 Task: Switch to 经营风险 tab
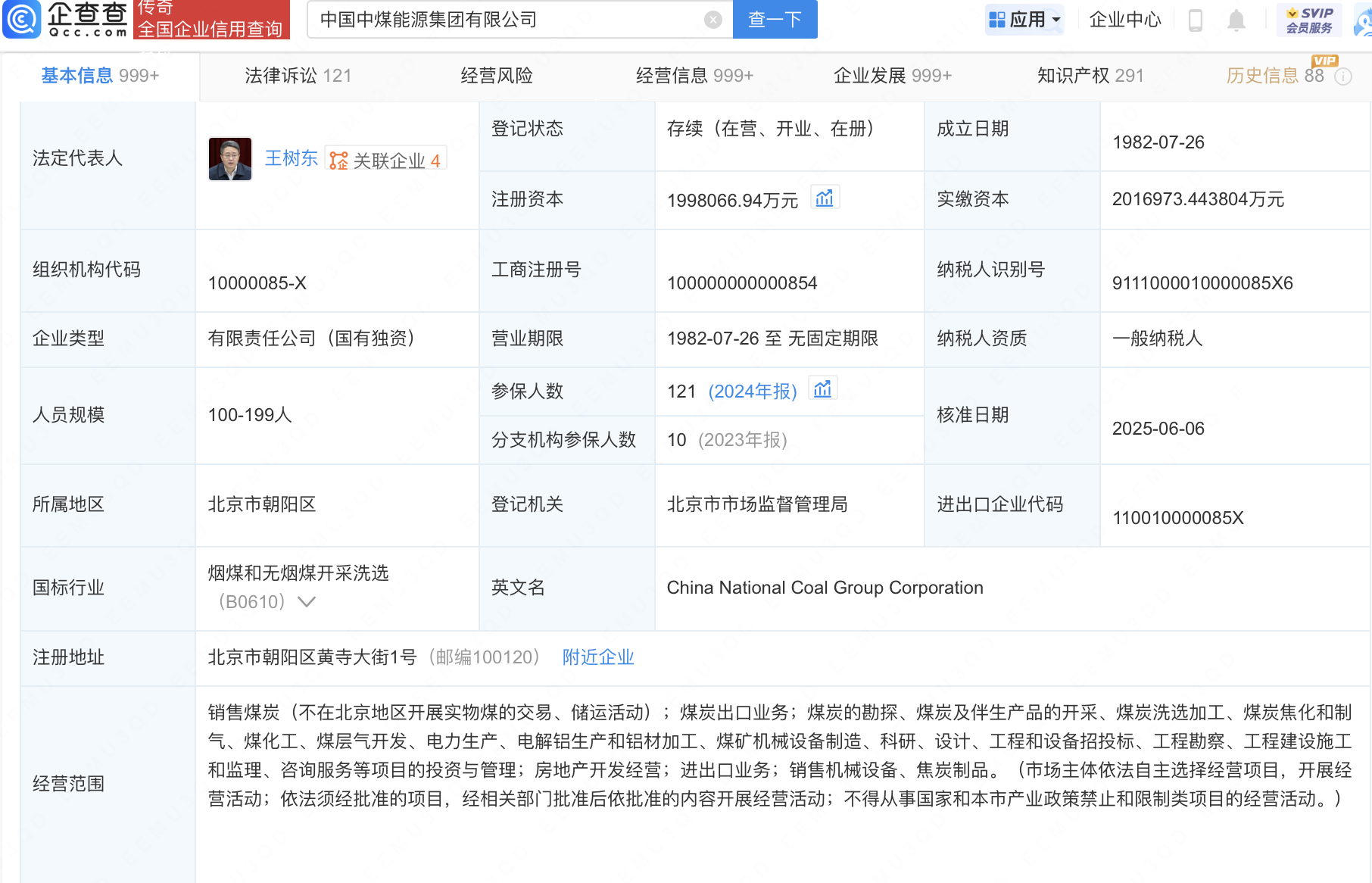[x=497, y=76]
